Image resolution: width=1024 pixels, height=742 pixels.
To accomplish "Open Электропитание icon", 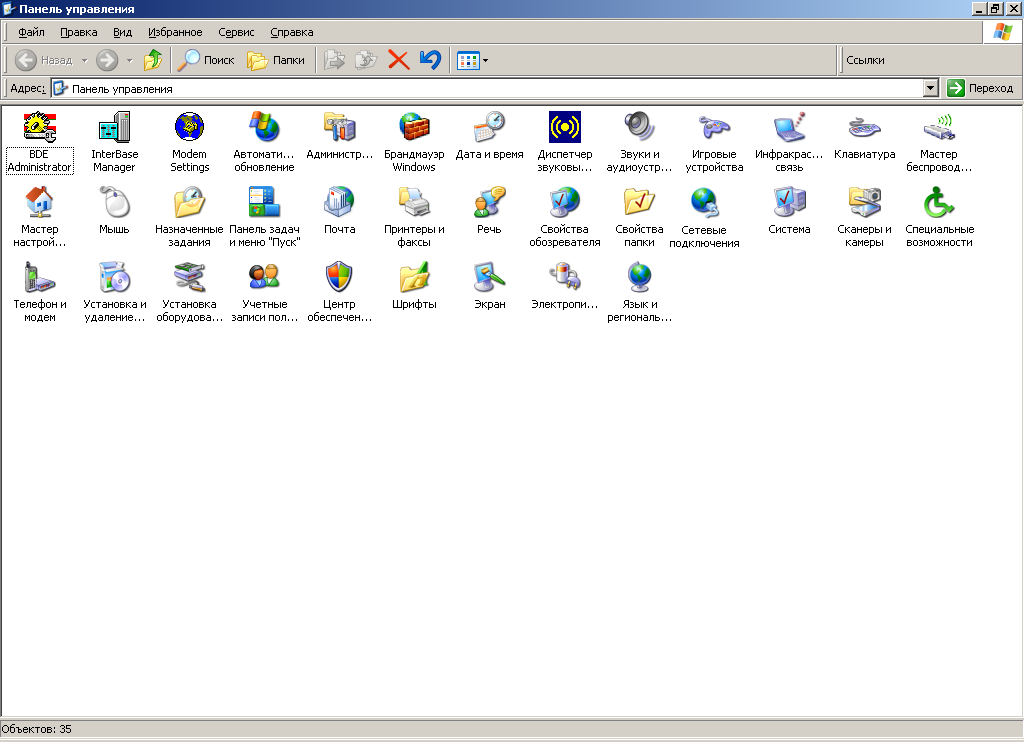I will coord(565,277).
